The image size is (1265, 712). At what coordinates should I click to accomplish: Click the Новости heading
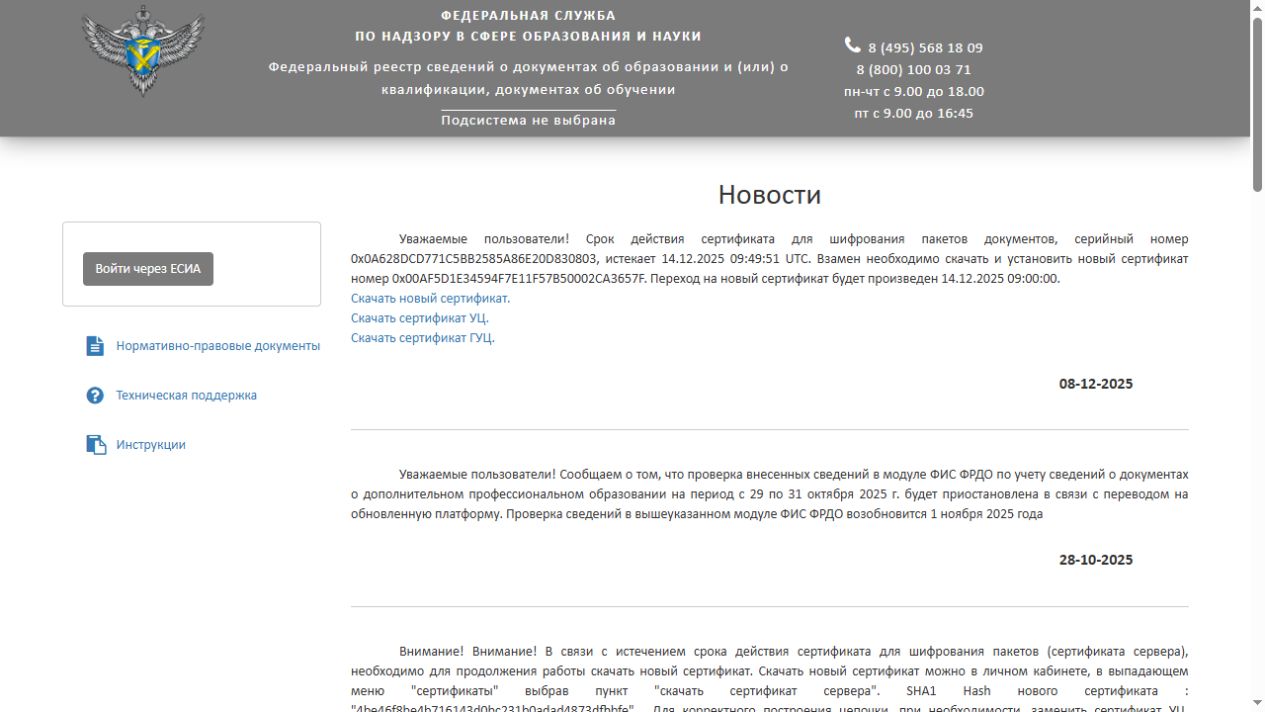[769, 195]
